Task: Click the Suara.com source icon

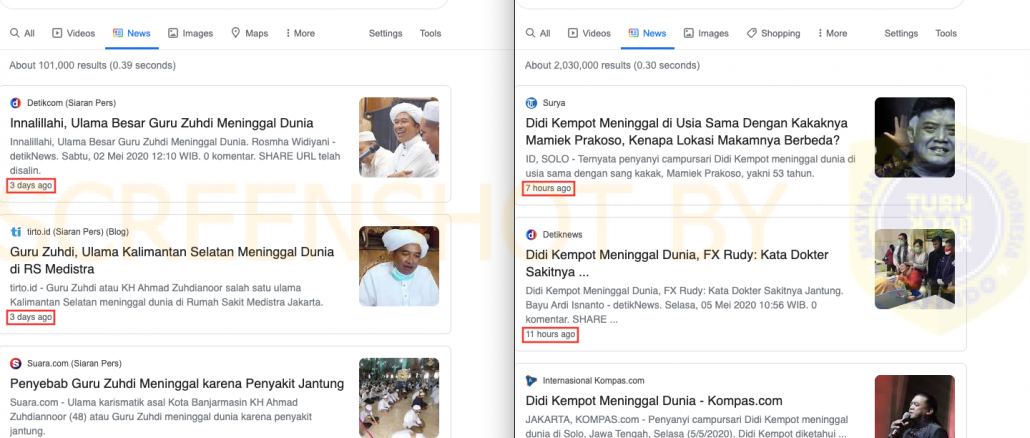Action: 16,363
